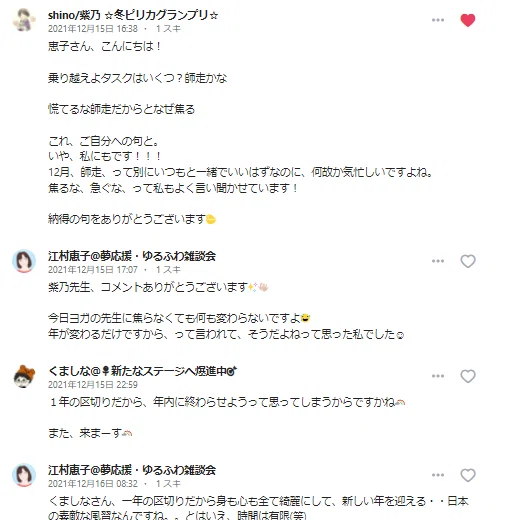Open the more options menu on shino's comment
Screen dimensions: 527x520
(438, 20)
